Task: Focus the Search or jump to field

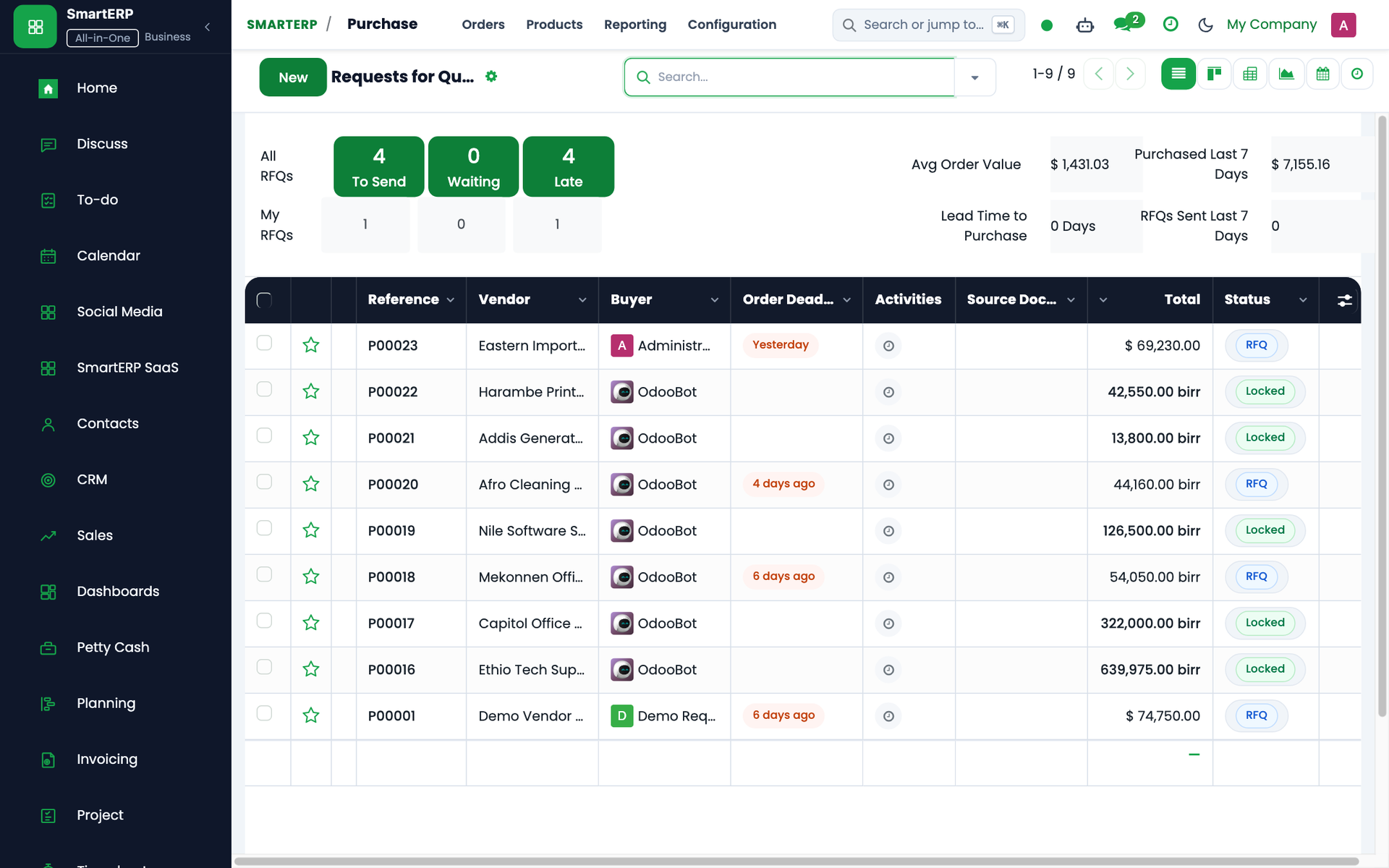Action: click(x=929, y=25)
